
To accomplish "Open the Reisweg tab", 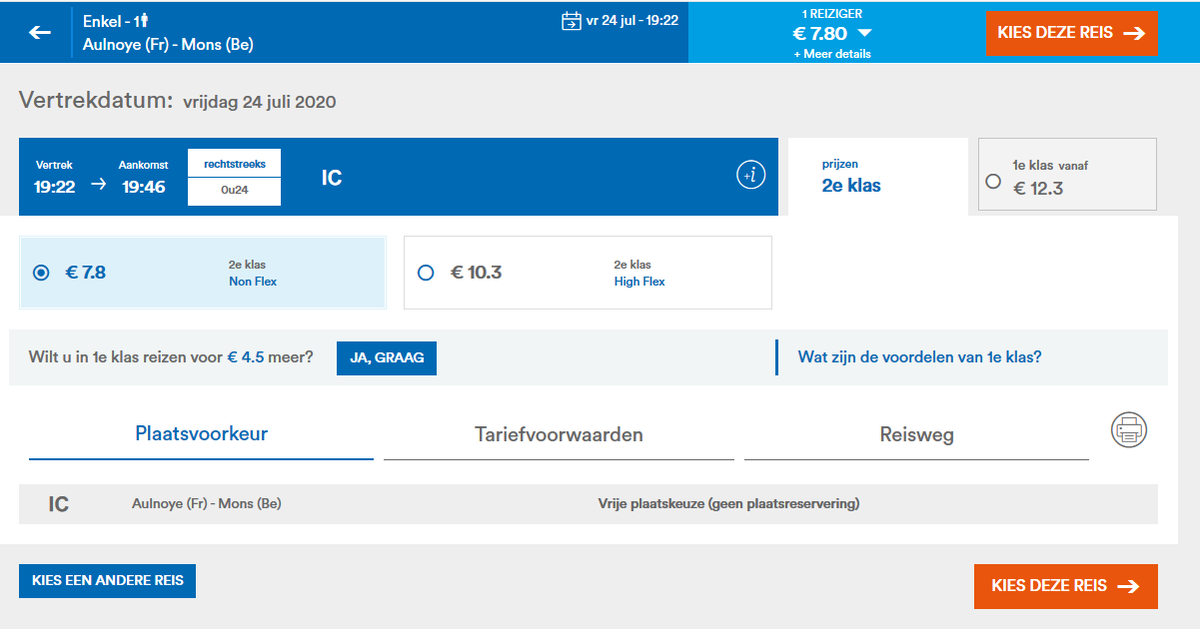I will click(x=916, y=435).
